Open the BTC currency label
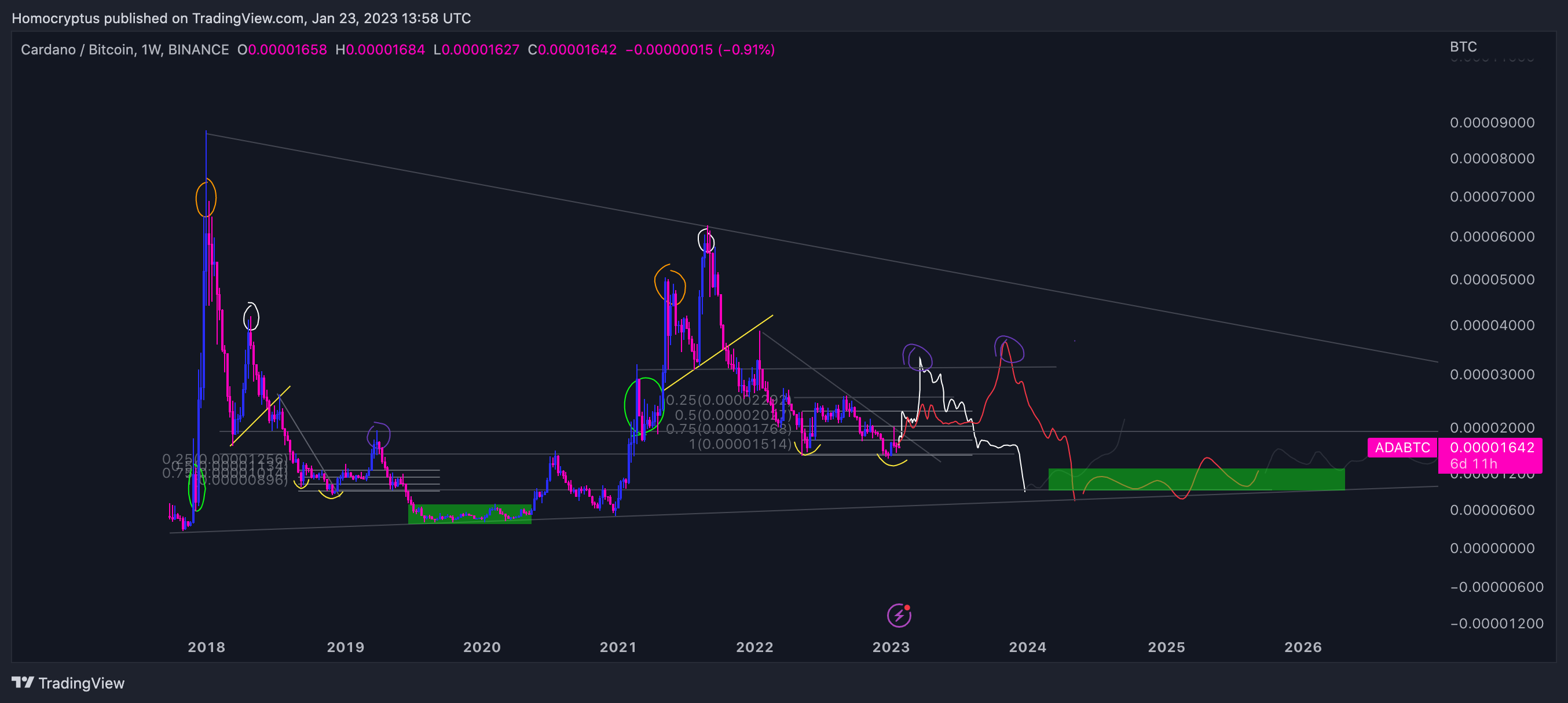1568x703 pixels. tap(1463, 47)
